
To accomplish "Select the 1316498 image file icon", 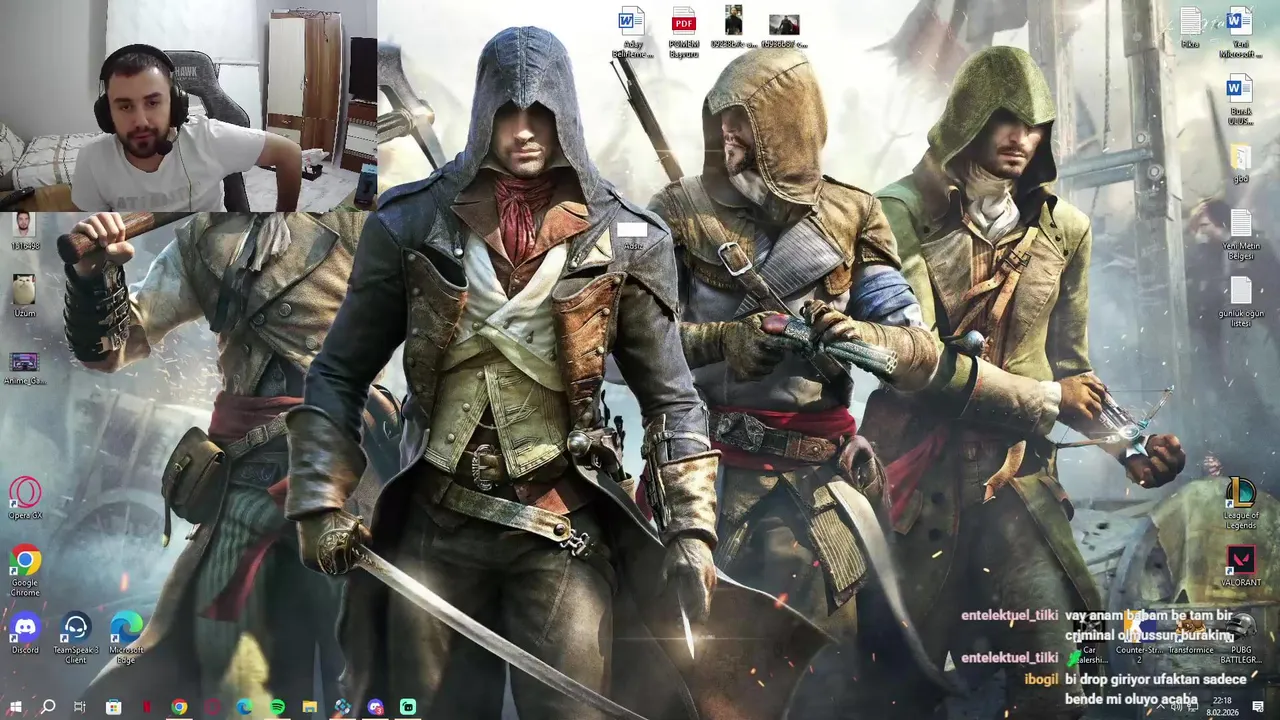I will [x=24, y=231].
